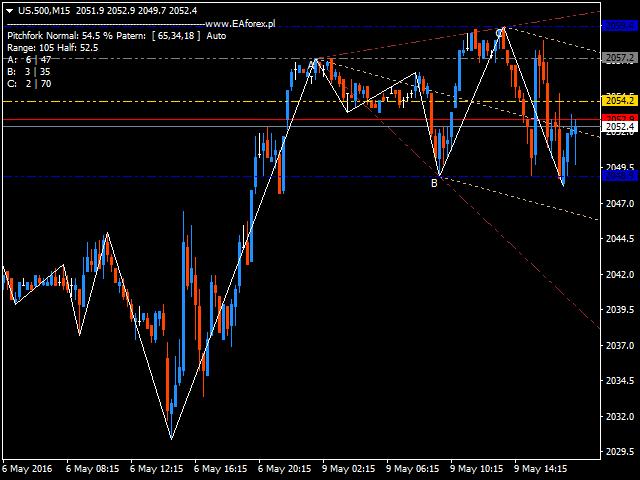
Task: Click 2032.0 on the price axis
Action: point(620,417)
